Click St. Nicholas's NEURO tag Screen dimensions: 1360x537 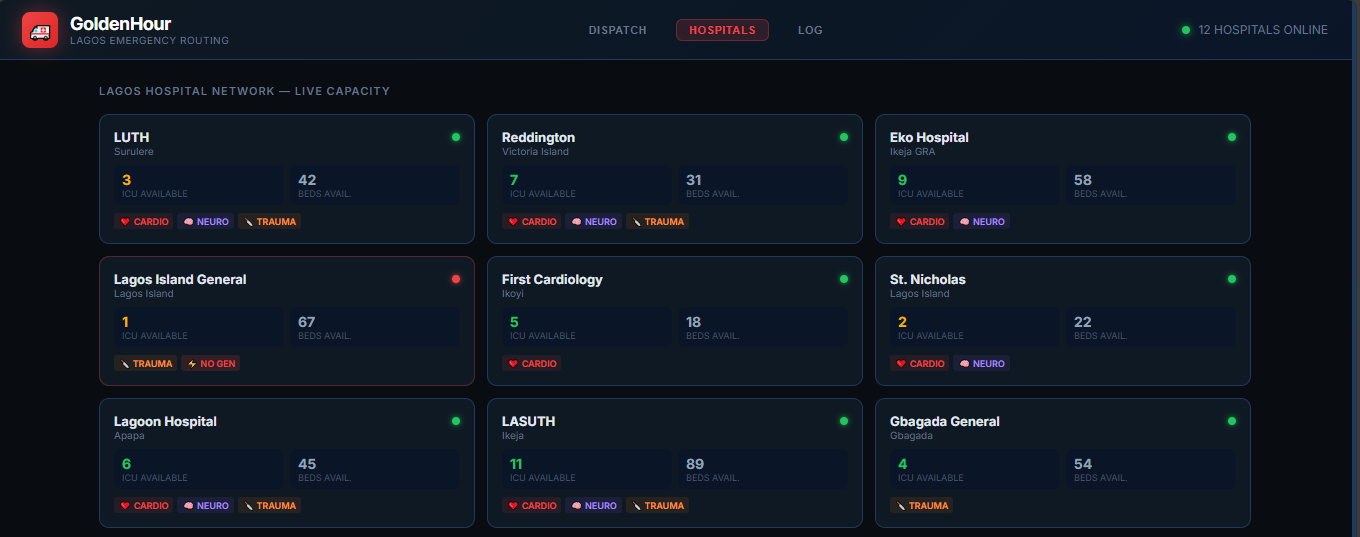(982, 364)
